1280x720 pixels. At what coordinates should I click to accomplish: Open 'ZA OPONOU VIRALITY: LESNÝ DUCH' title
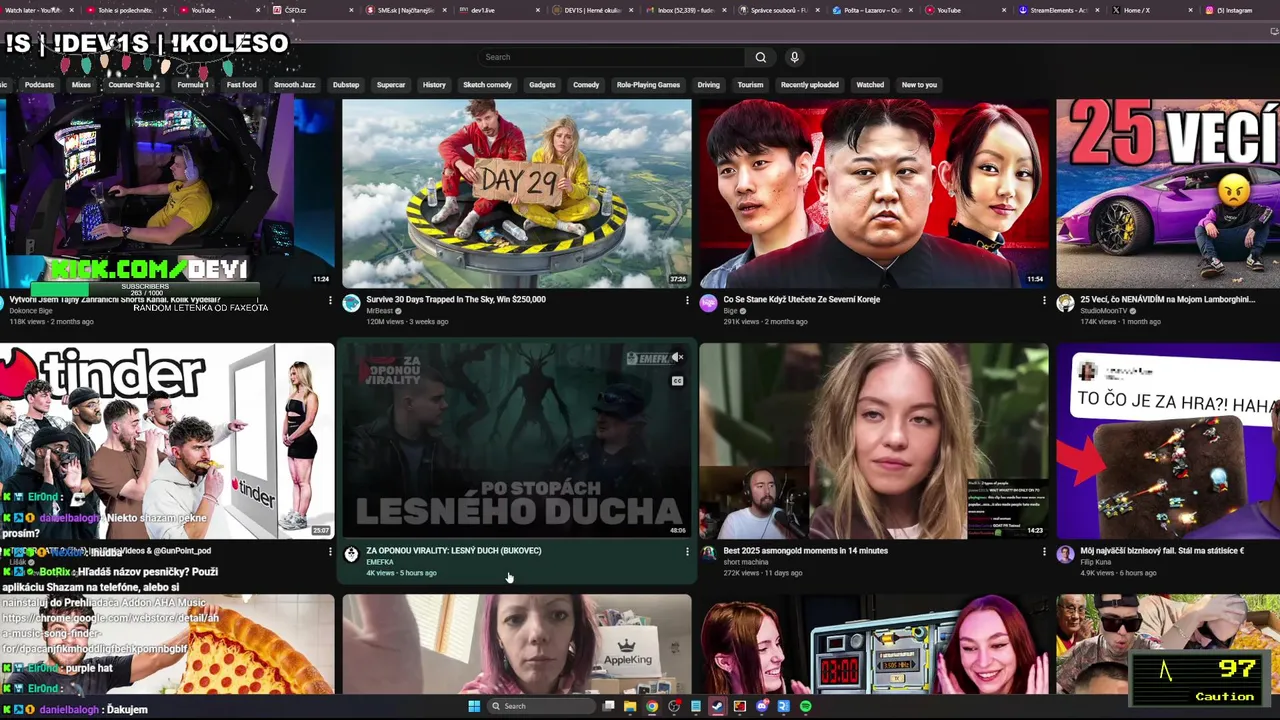(454, 550)
